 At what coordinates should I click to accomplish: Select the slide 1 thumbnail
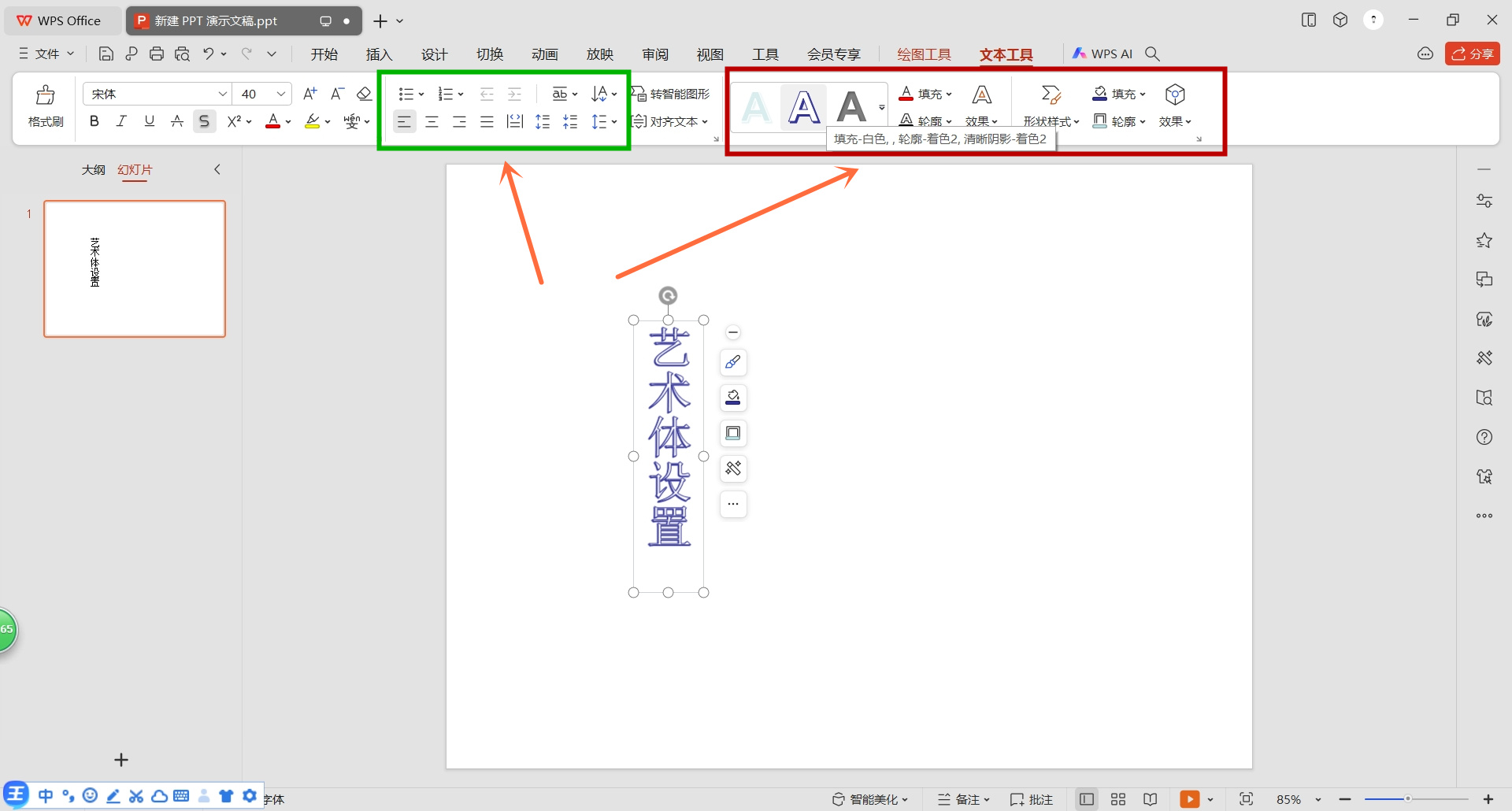tap(135, 268)
